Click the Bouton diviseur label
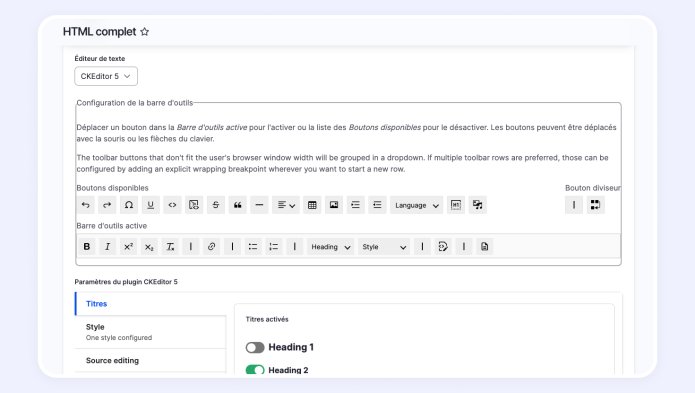This screenshot has height=393, width=695. [x=593, y=188]
